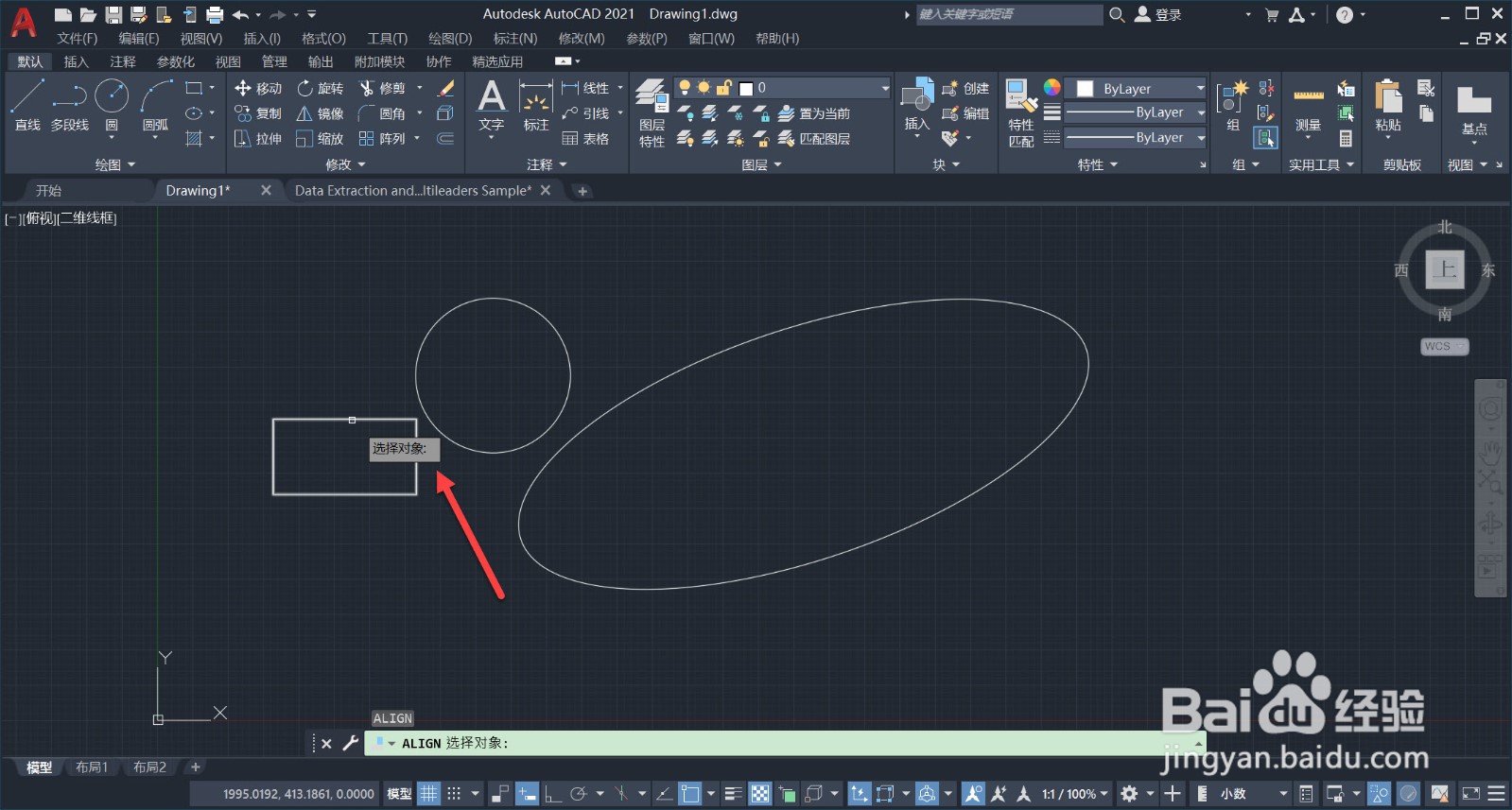Click the Customize hamburger icon in status bar

tap(1497, 794)
